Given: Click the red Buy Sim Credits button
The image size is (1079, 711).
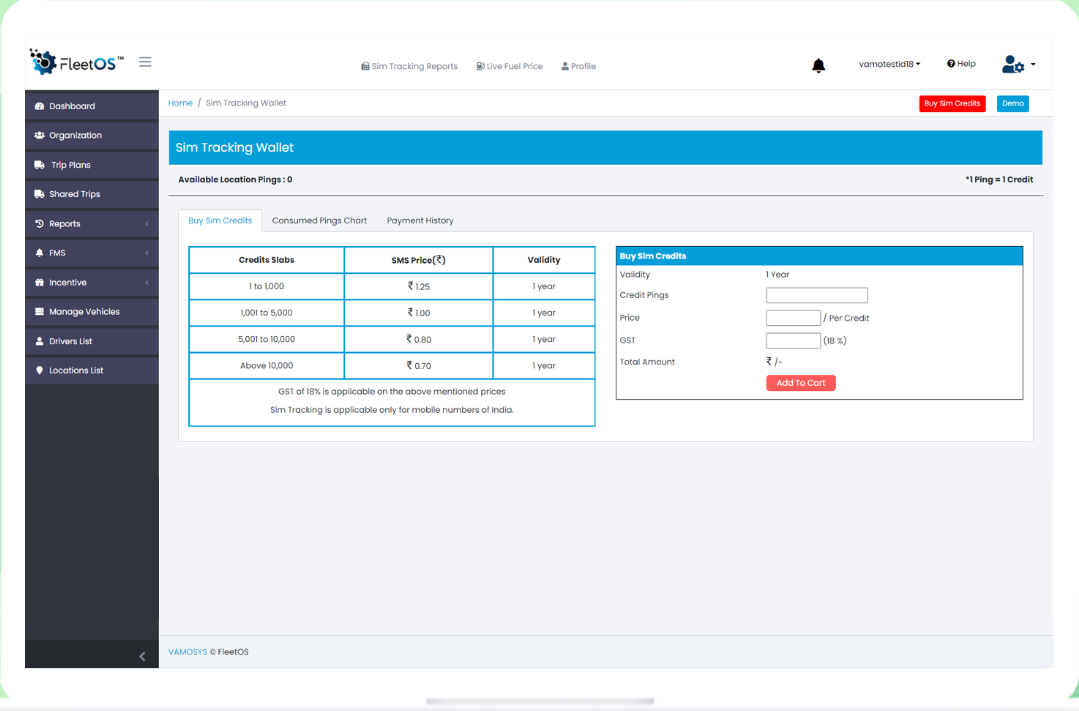Looking at the screenshot, I should point(952,103).
